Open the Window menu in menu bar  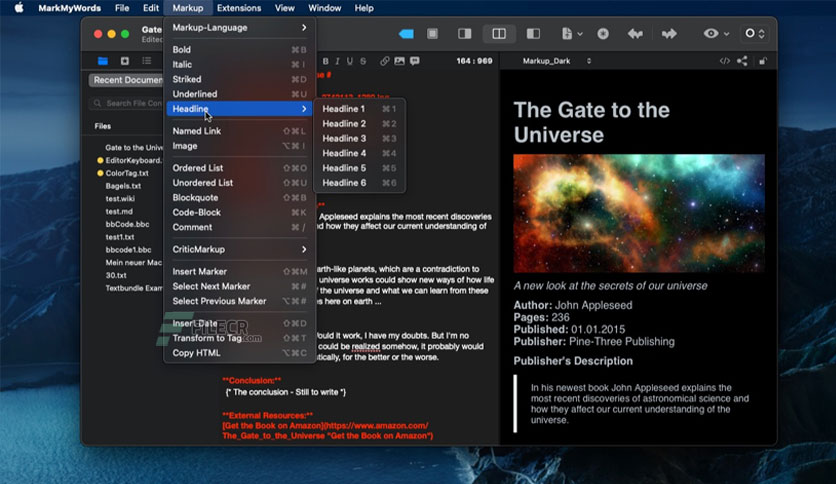click(x=324, y=8)
